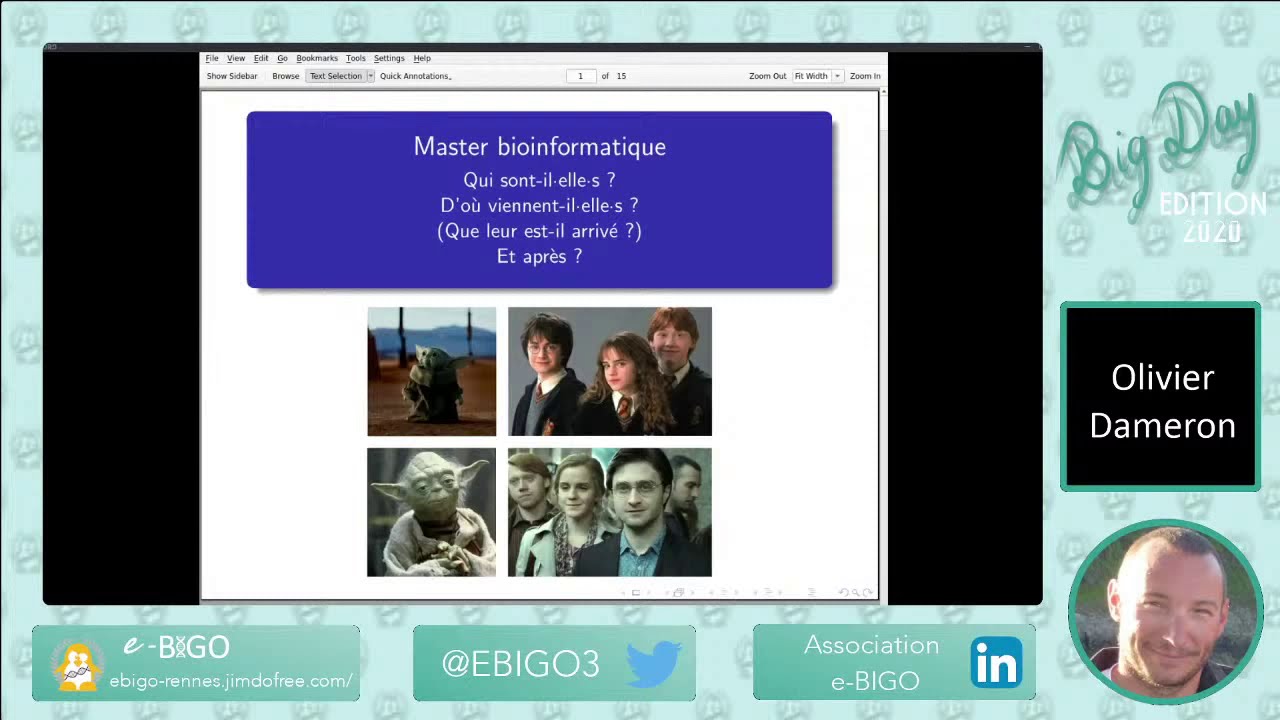Image resolution: width=1280 pixels, height=720 pixels.
Task: Click the Beamer slide navigation icon
Action: point(636,592)
